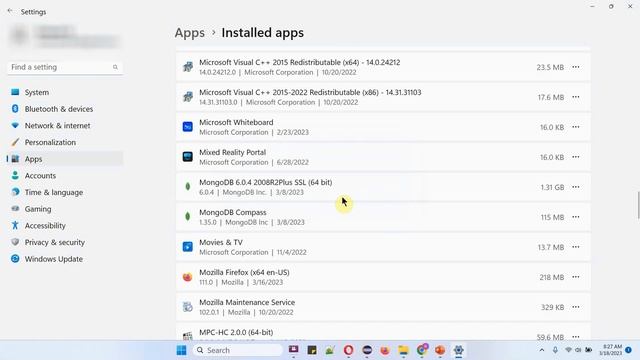Open Chrome from the taskbar
Image resolution: width=640 pixels, height=360 pixels.
[422, 350]
